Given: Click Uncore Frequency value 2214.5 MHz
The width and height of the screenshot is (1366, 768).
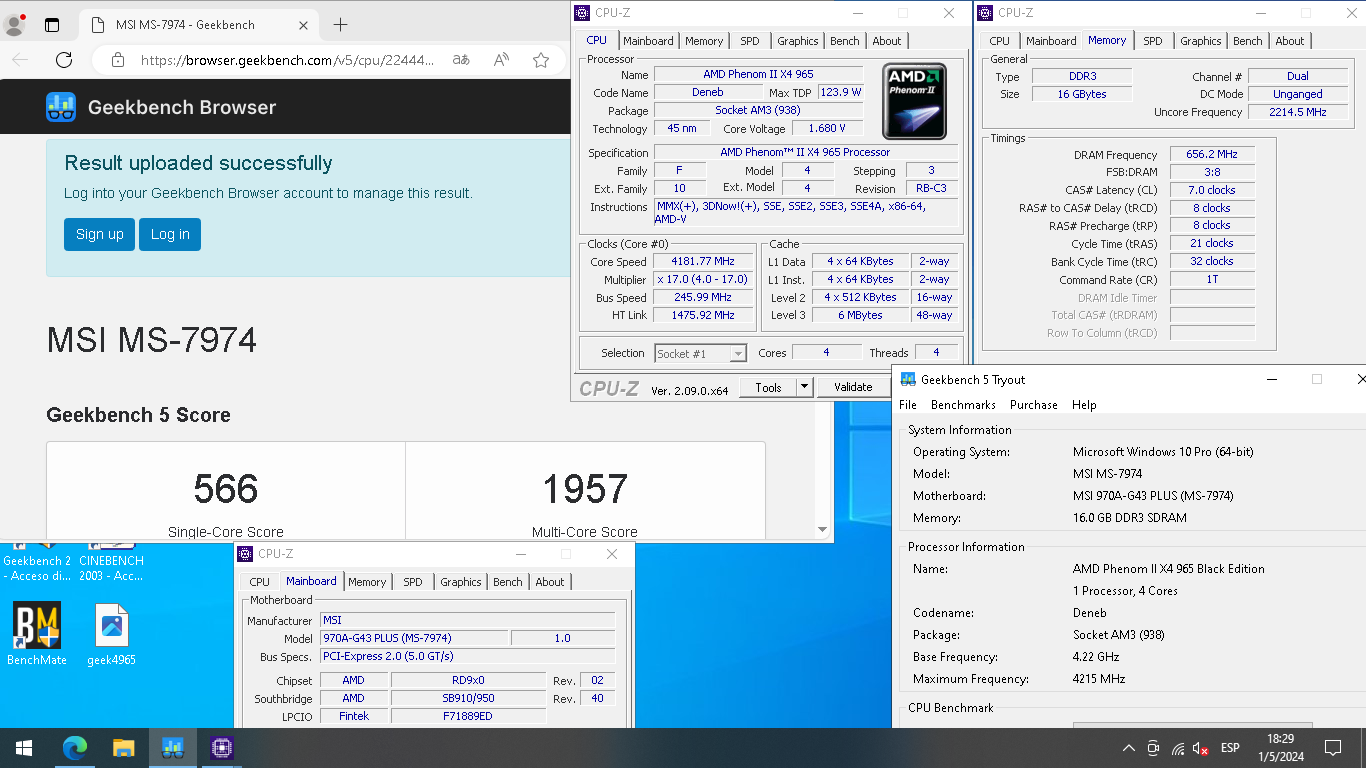Looking at the screenshot, I should click(1298, 112).
